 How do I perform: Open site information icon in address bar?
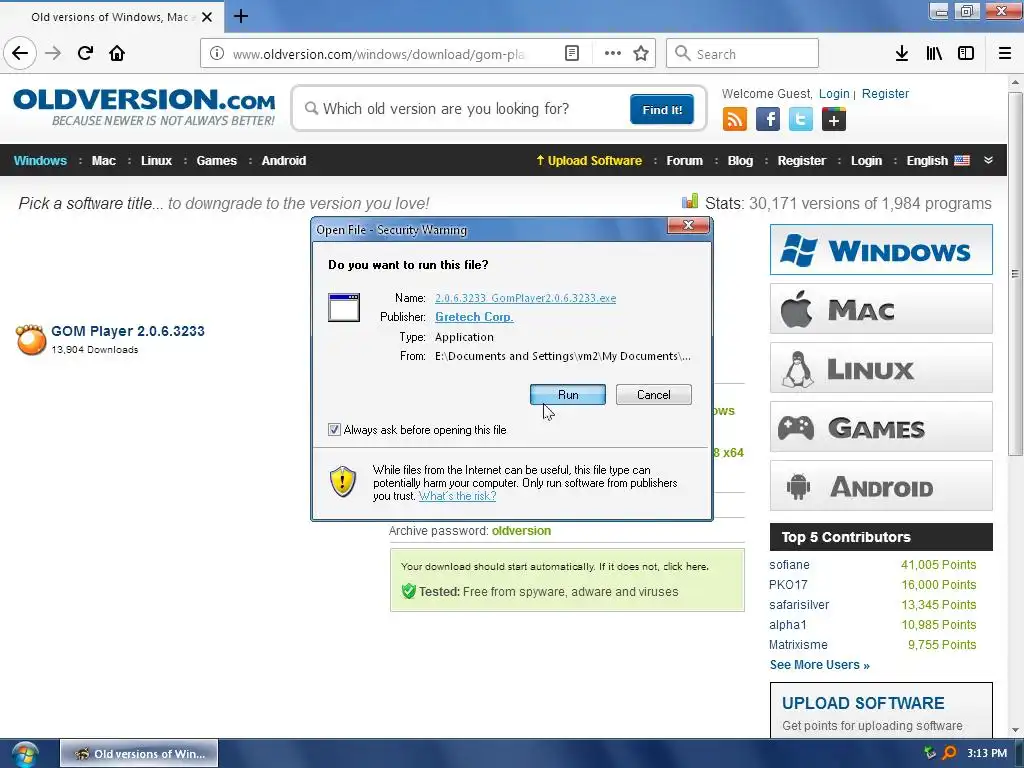[217, 54]
